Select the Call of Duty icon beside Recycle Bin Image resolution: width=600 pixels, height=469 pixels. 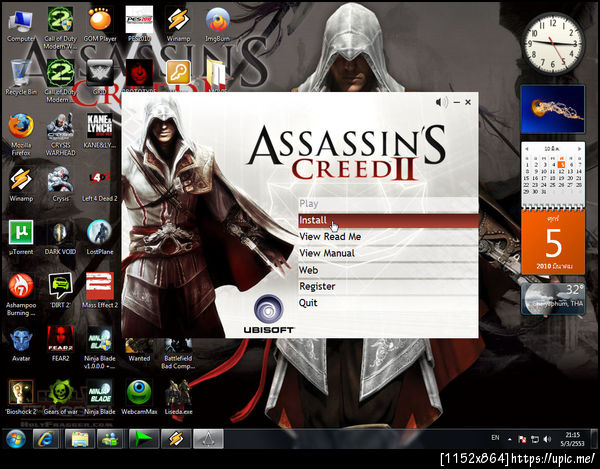tap(60, 81)
